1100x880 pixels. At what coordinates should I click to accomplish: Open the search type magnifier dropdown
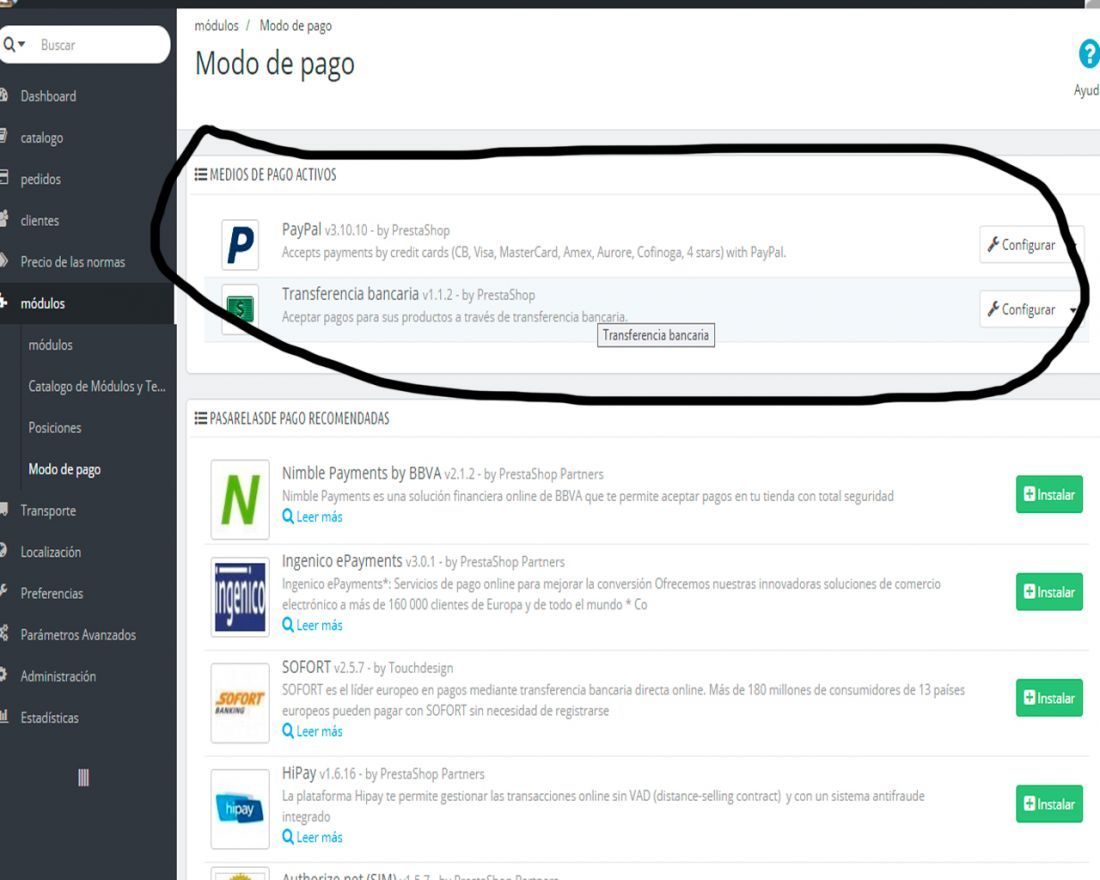click(x=13, y=45)
